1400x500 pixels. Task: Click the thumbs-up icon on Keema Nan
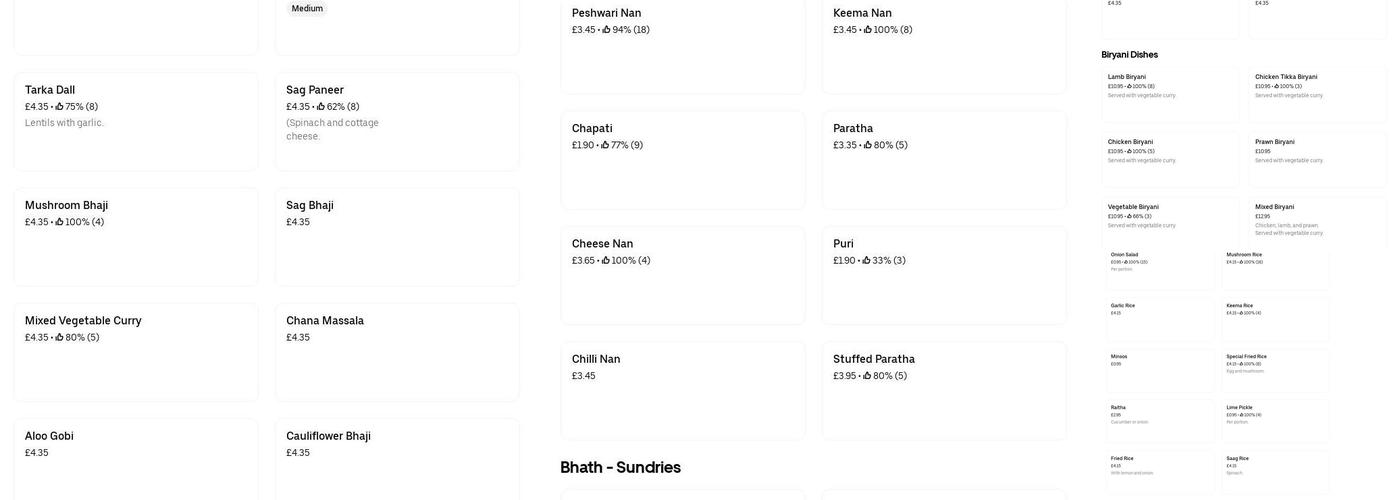868,30
